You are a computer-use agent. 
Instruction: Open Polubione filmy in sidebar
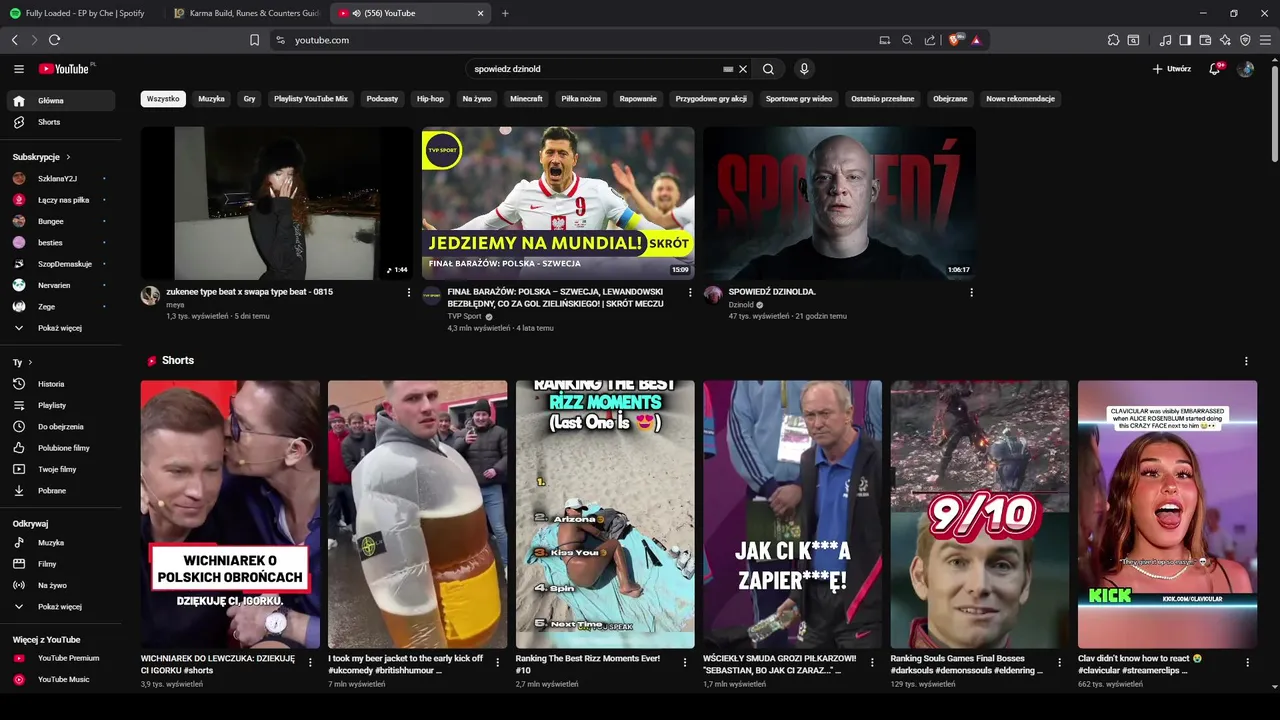coord(61,448)
